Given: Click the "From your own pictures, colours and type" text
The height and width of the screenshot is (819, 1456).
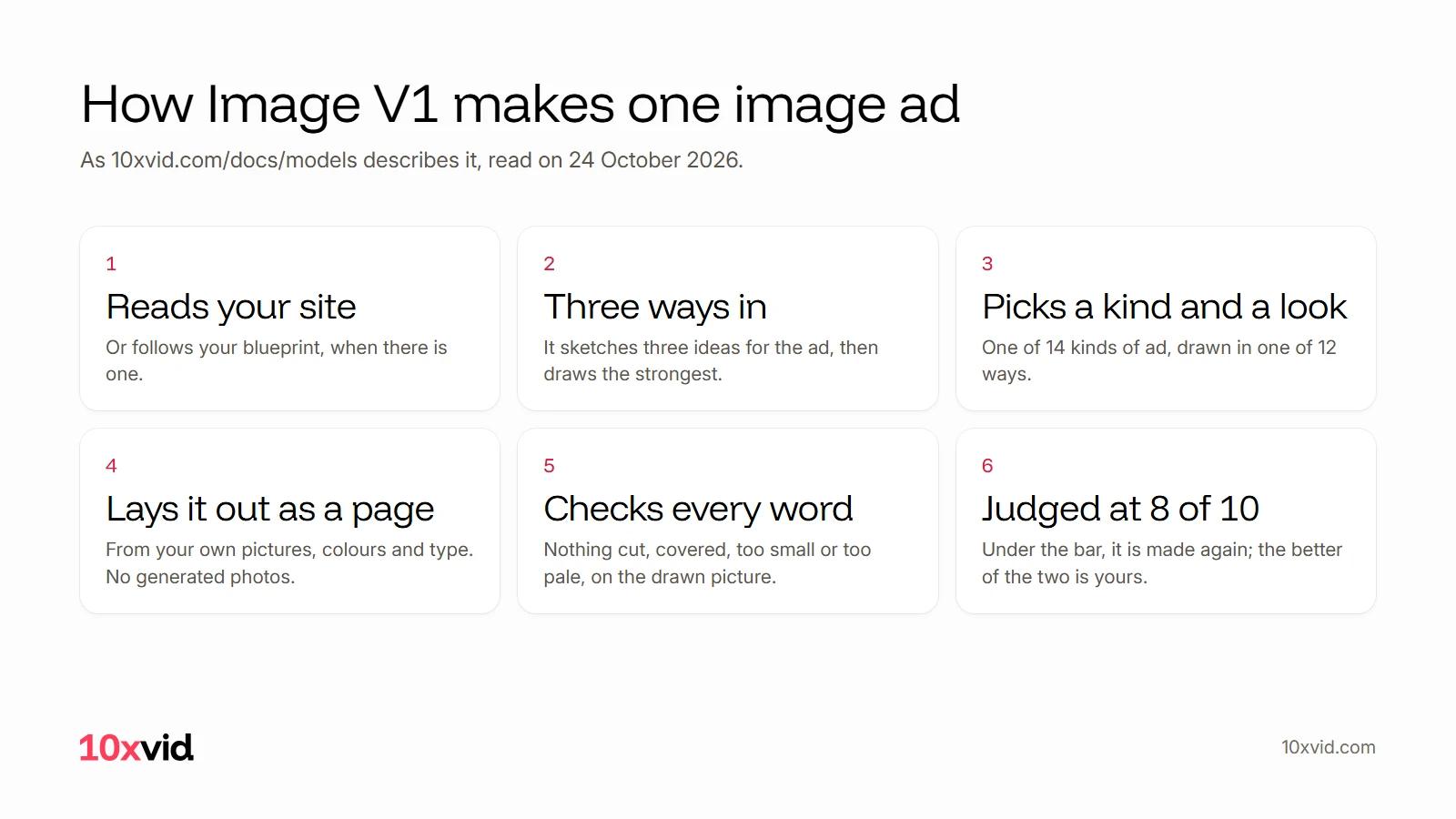Looking at the screenshot, I should click(289, 563).
